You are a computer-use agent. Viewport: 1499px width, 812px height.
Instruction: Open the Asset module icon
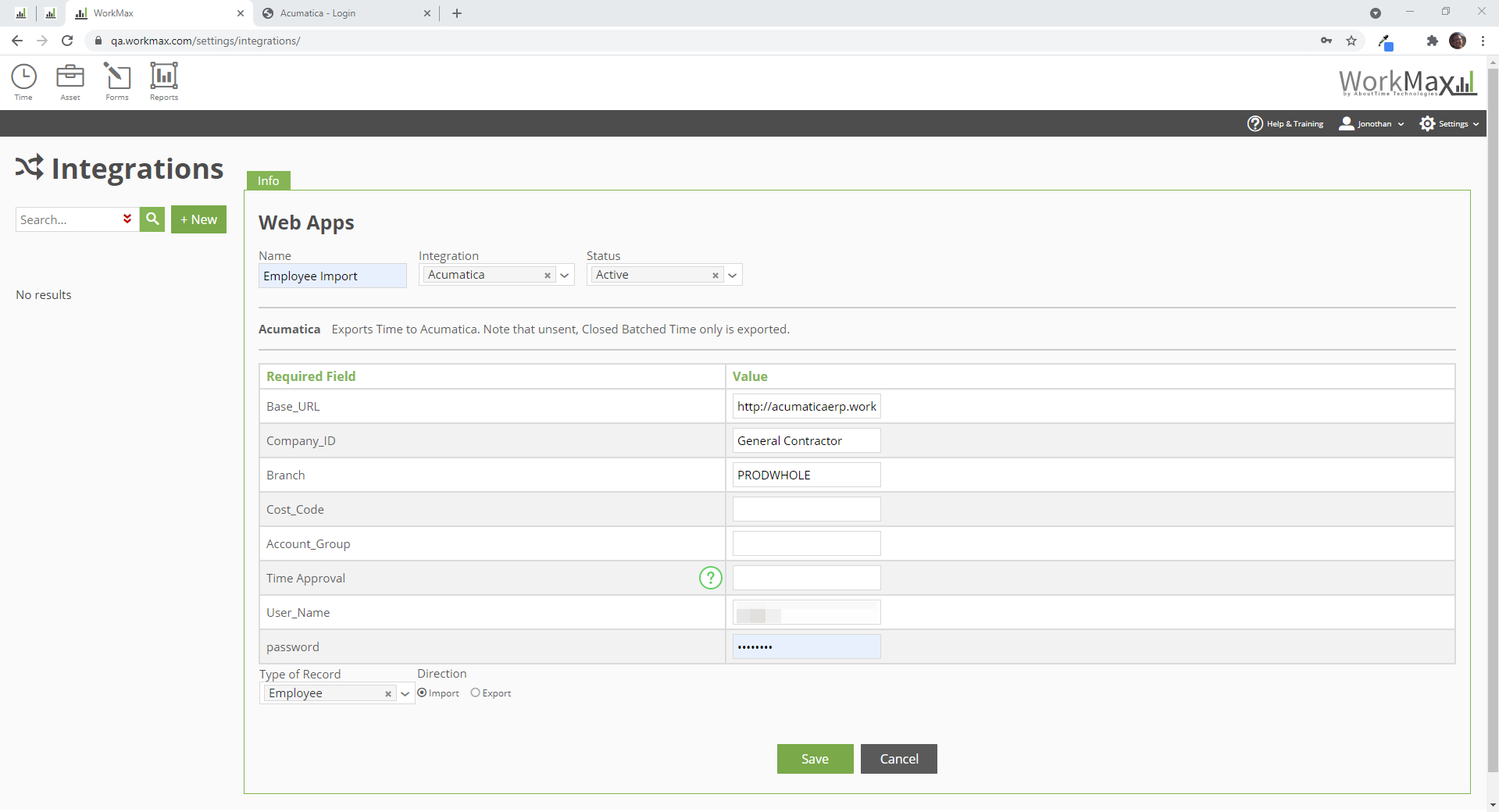(70, 82)
